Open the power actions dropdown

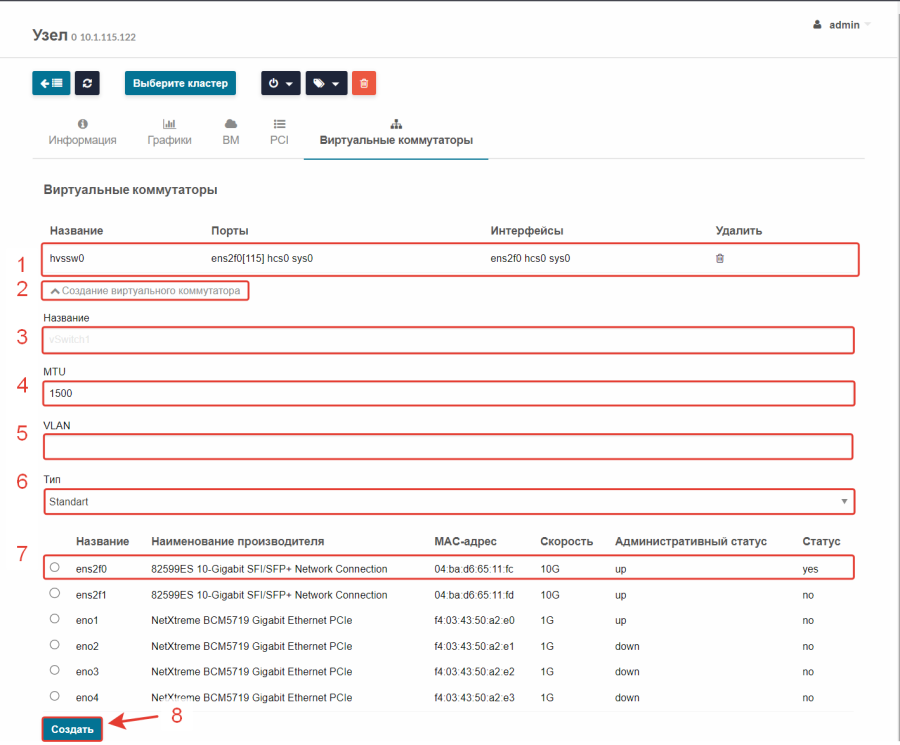tap(281, 83)
